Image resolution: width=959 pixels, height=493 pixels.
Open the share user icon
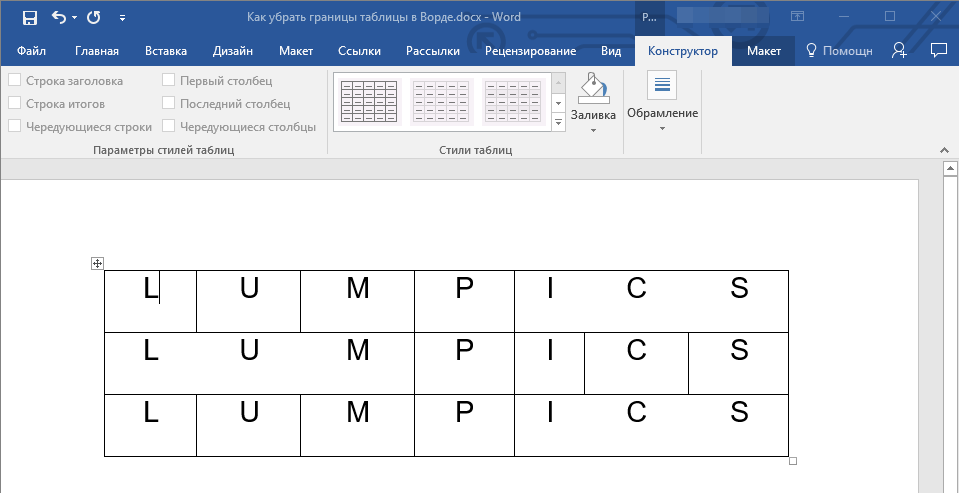click(900, 50)
